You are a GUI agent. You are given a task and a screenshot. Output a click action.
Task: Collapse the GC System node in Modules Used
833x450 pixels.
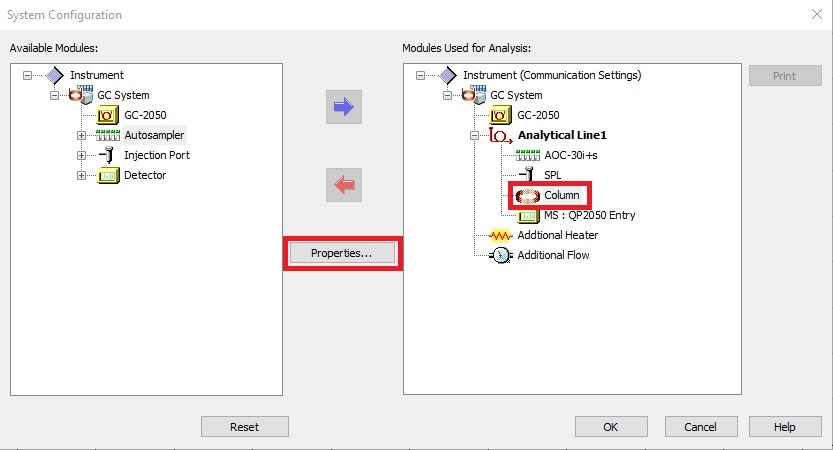(447, 96)
